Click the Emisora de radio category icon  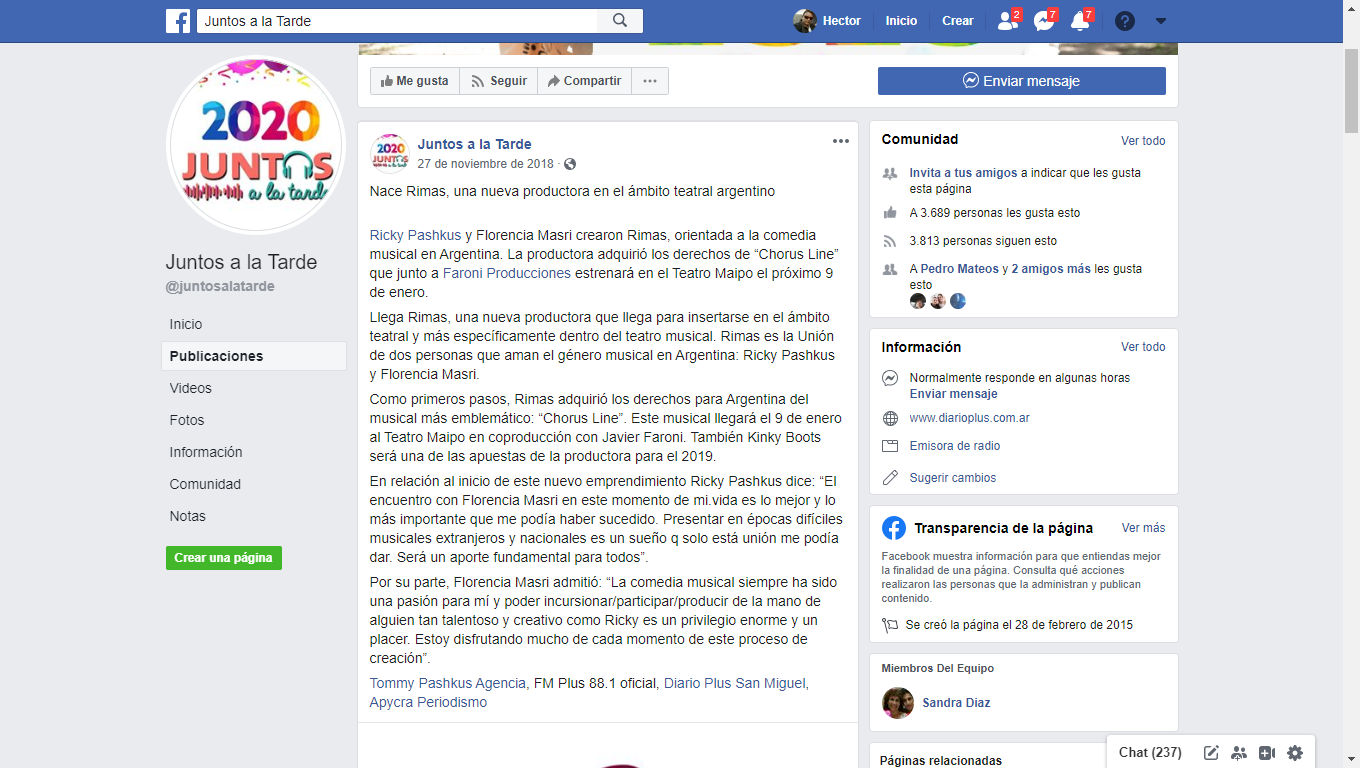pyautogui.click(x=890, y=446)
